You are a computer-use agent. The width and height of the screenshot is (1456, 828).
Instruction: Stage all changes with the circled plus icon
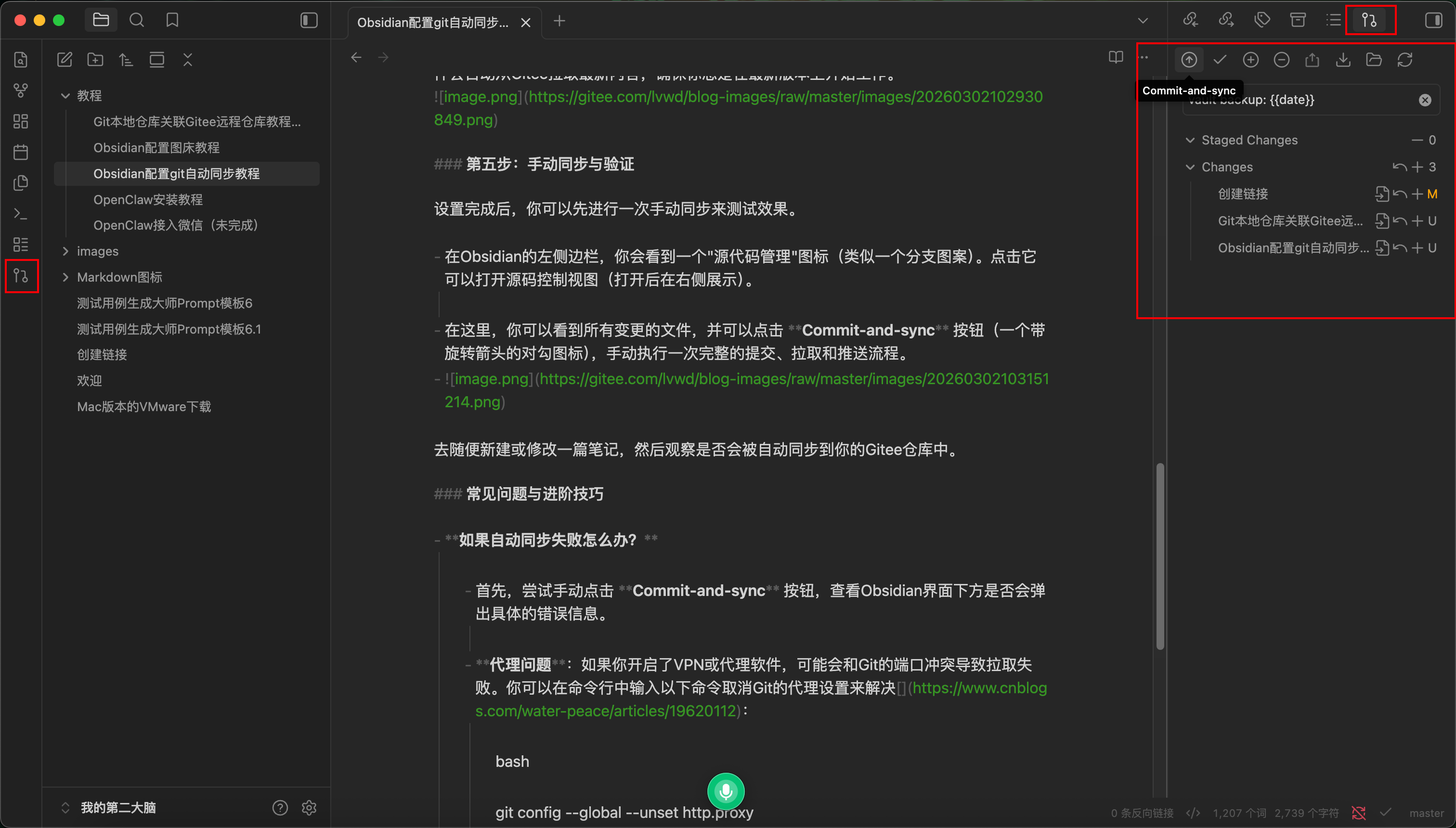pyautogui.click(x=1250, y=60)
